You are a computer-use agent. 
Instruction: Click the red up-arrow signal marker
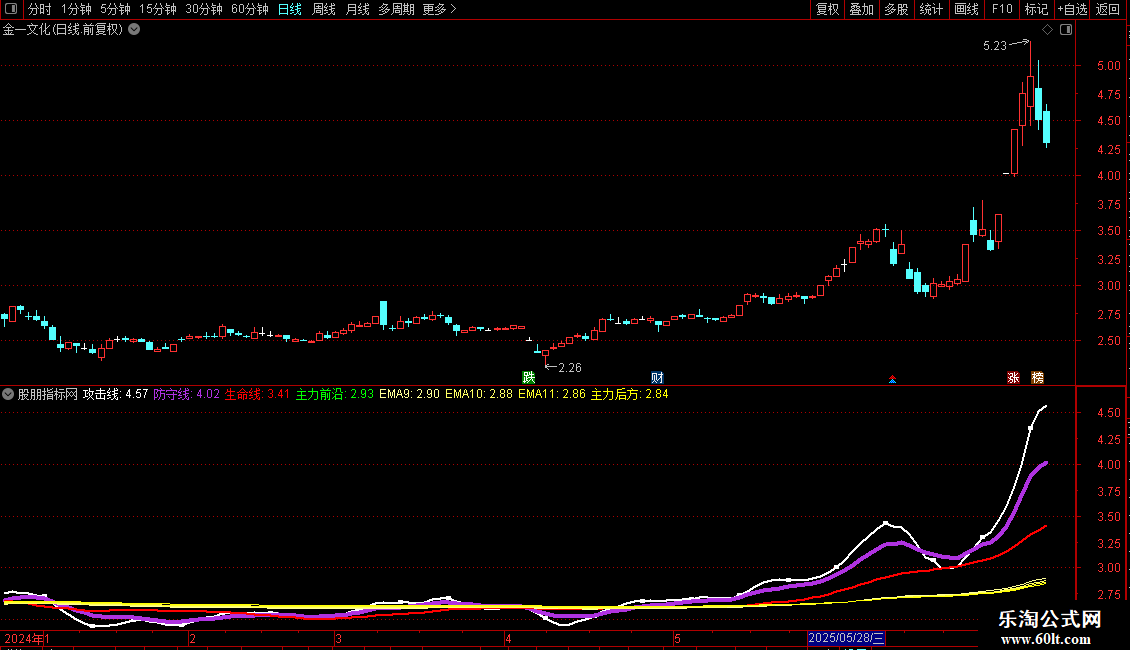click(x=892, y=379)
